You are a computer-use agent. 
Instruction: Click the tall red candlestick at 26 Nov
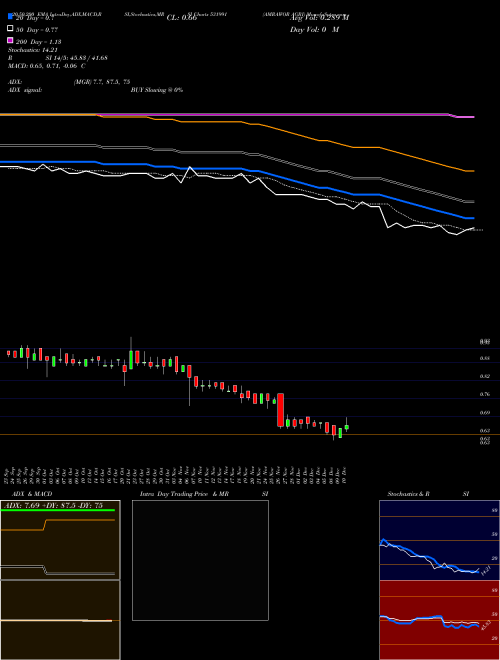(280, 410)
